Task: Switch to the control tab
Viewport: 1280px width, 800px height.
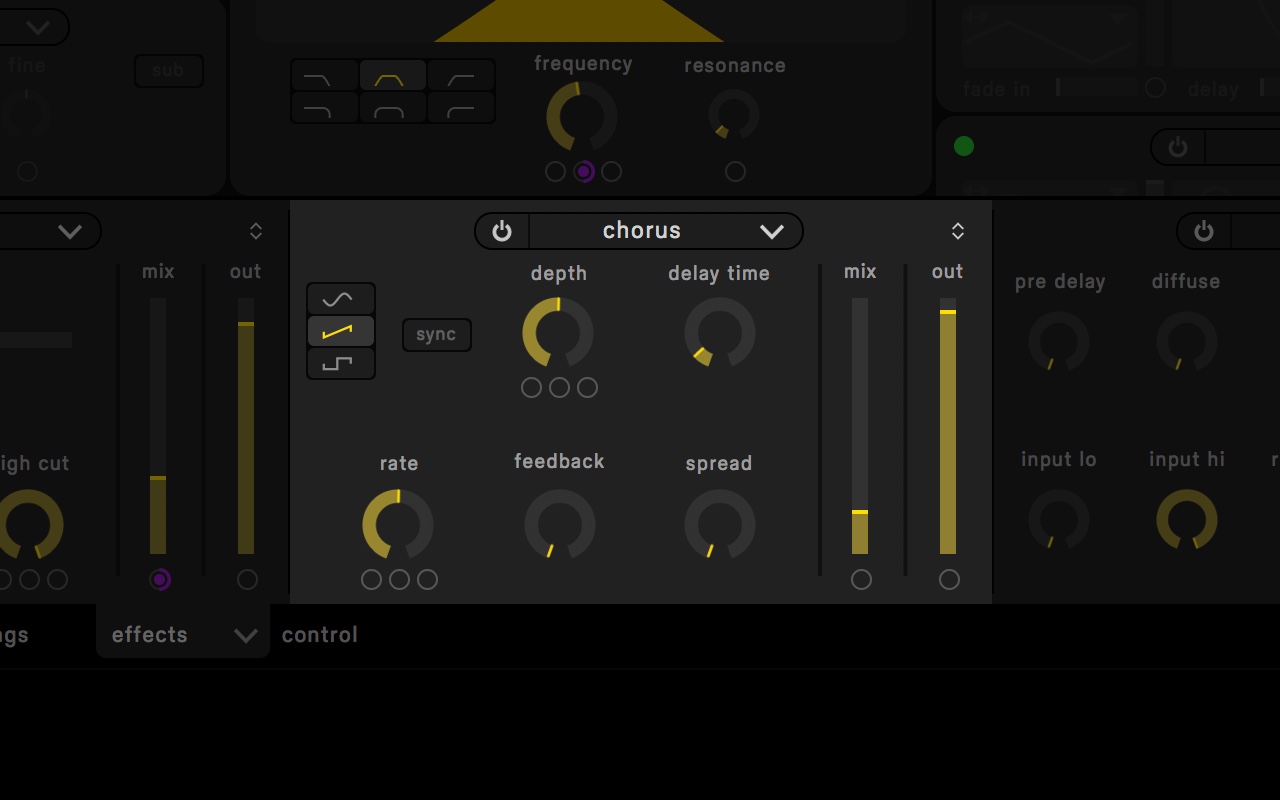Action: coord(320,635)
